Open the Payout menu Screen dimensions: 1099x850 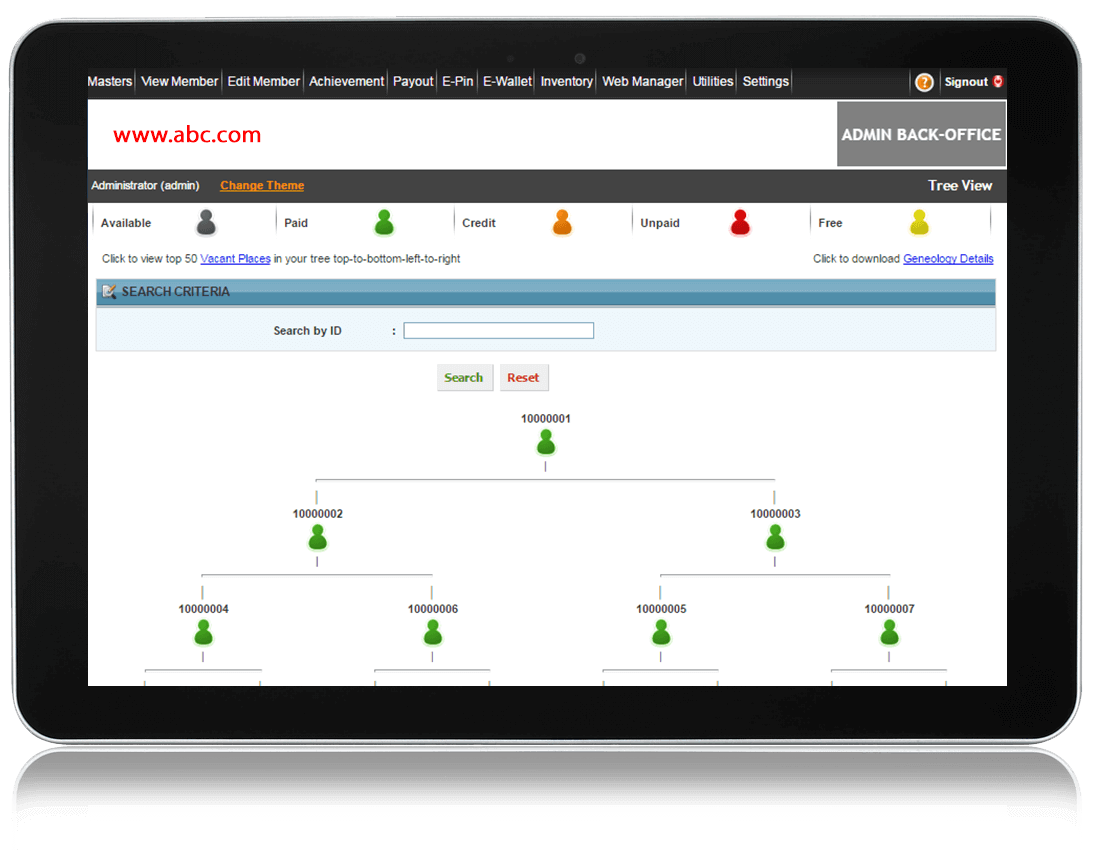[x=412, y=81]
